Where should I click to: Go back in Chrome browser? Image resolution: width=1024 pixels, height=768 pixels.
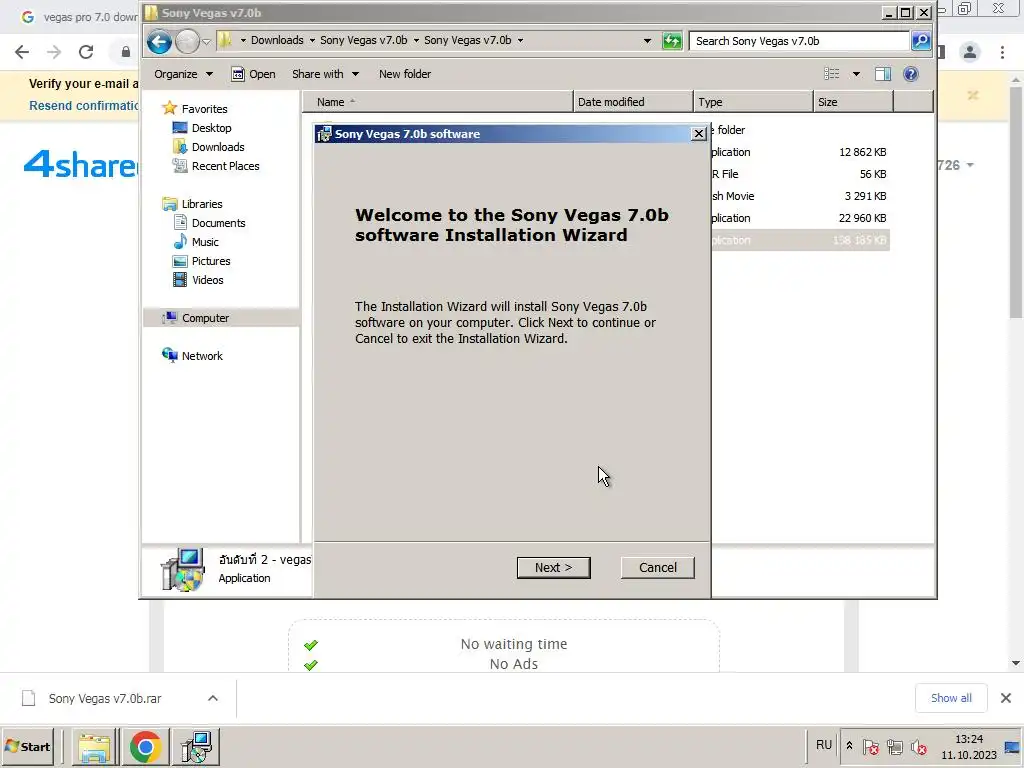(22, 52)
